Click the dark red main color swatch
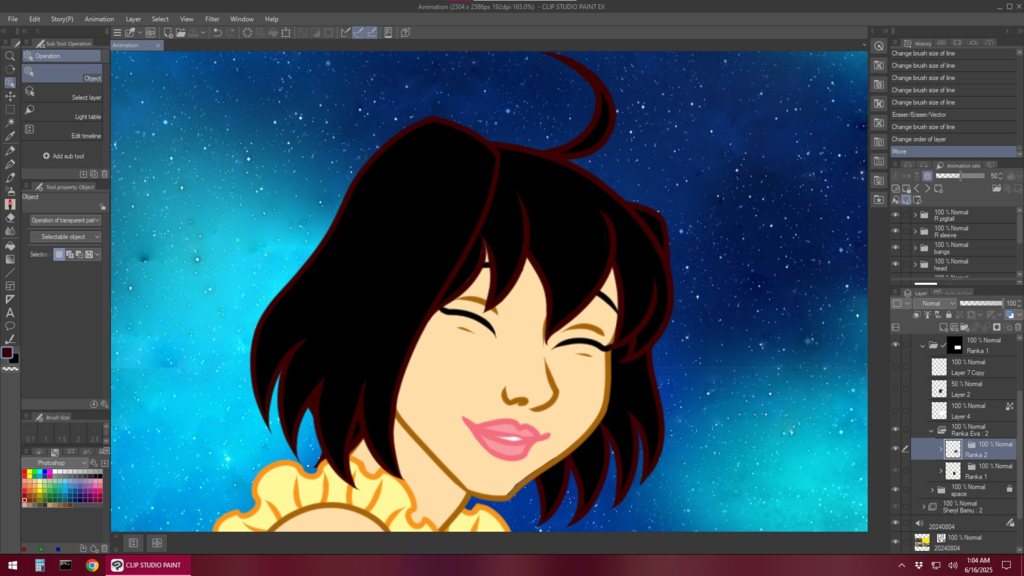The height and width of the screenshot is (576, 1024). coord(7,352)
